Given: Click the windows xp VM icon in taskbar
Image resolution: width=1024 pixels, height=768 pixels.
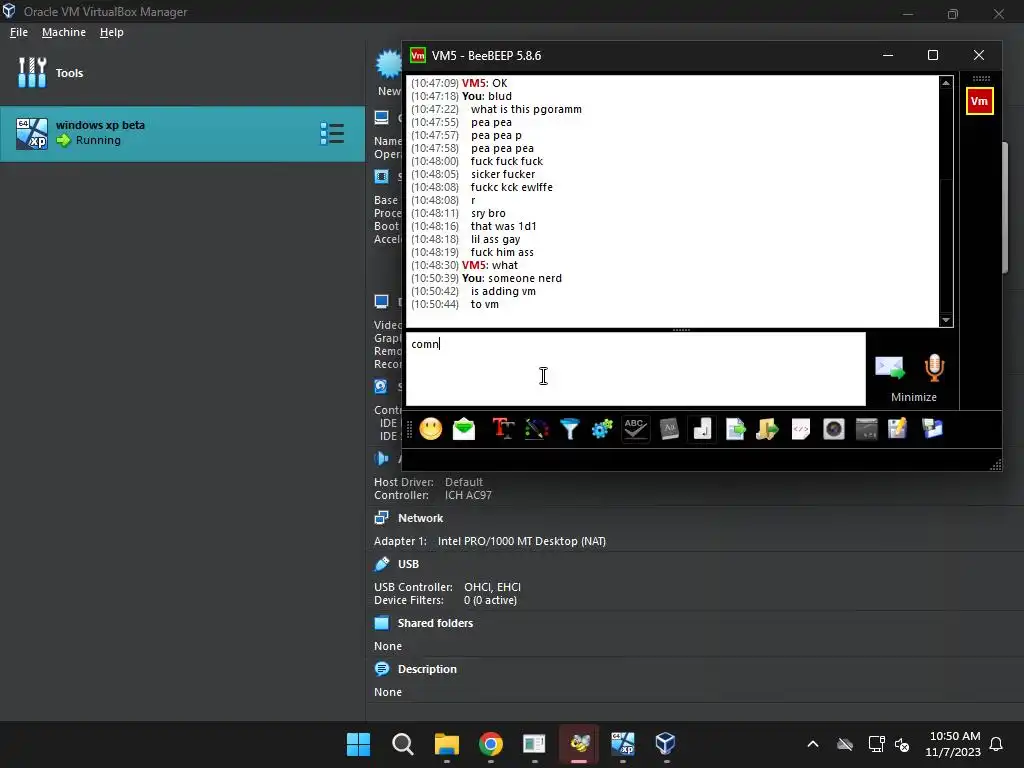Looking at the screenshot, I should pos(622,744).
